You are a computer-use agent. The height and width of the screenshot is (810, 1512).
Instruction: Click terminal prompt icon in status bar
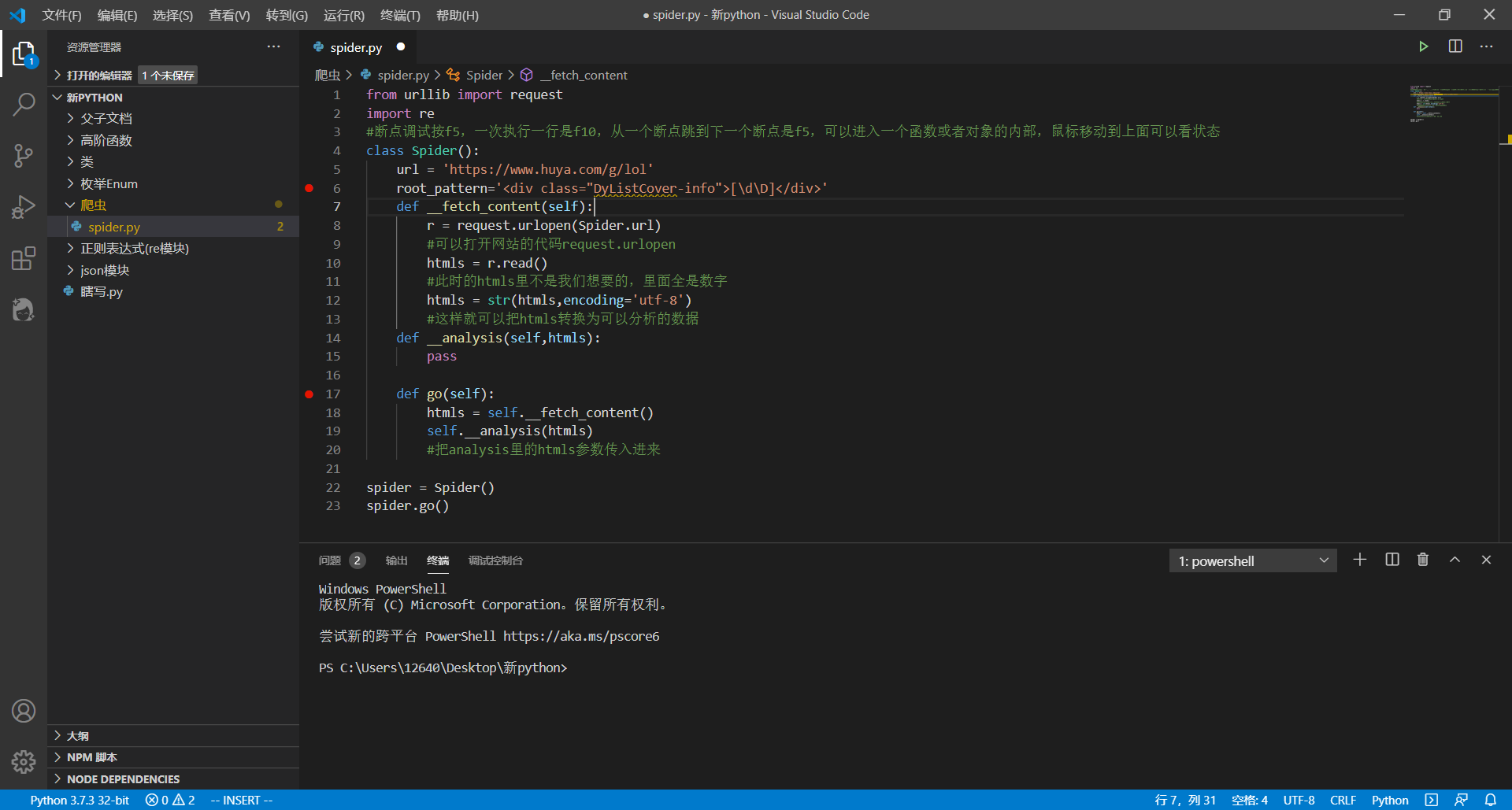tap(1432, 800)
